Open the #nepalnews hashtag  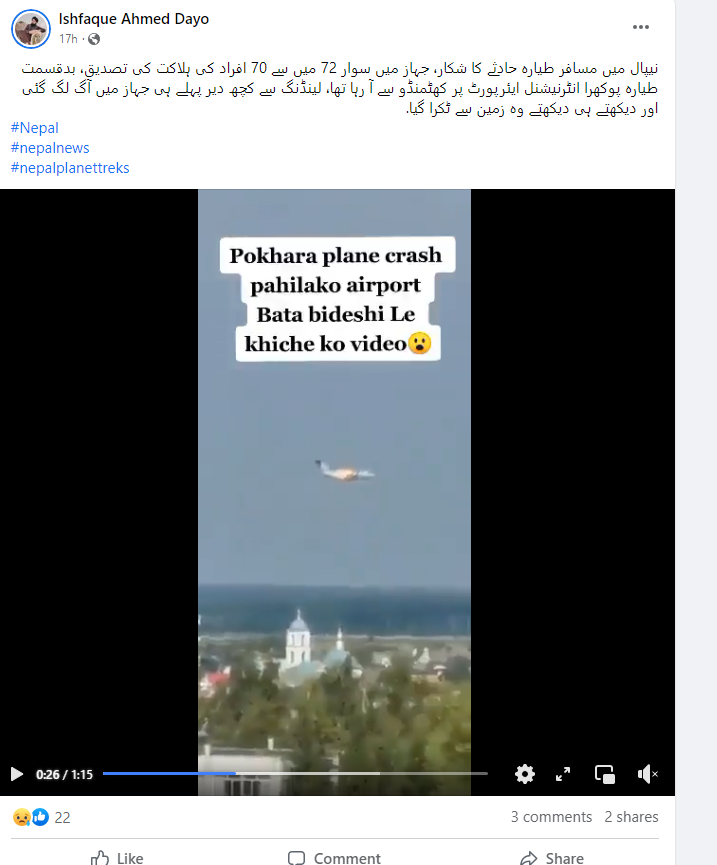pos(50,148)
